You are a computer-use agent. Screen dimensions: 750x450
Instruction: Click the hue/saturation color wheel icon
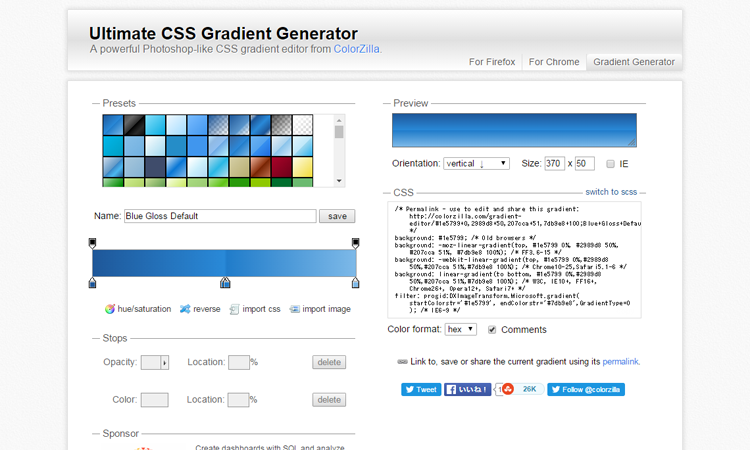(x=110, y=309)
